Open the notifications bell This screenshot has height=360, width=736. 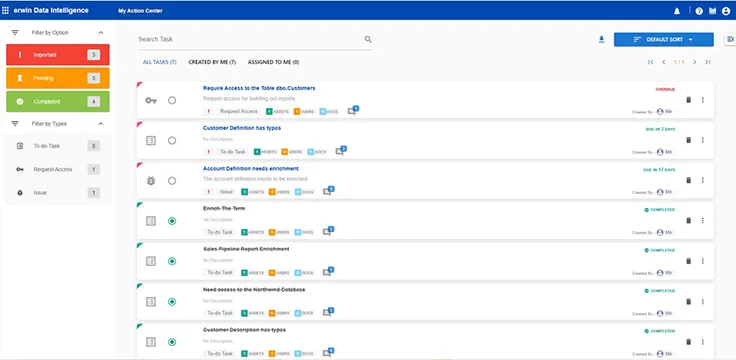point(677,11)
